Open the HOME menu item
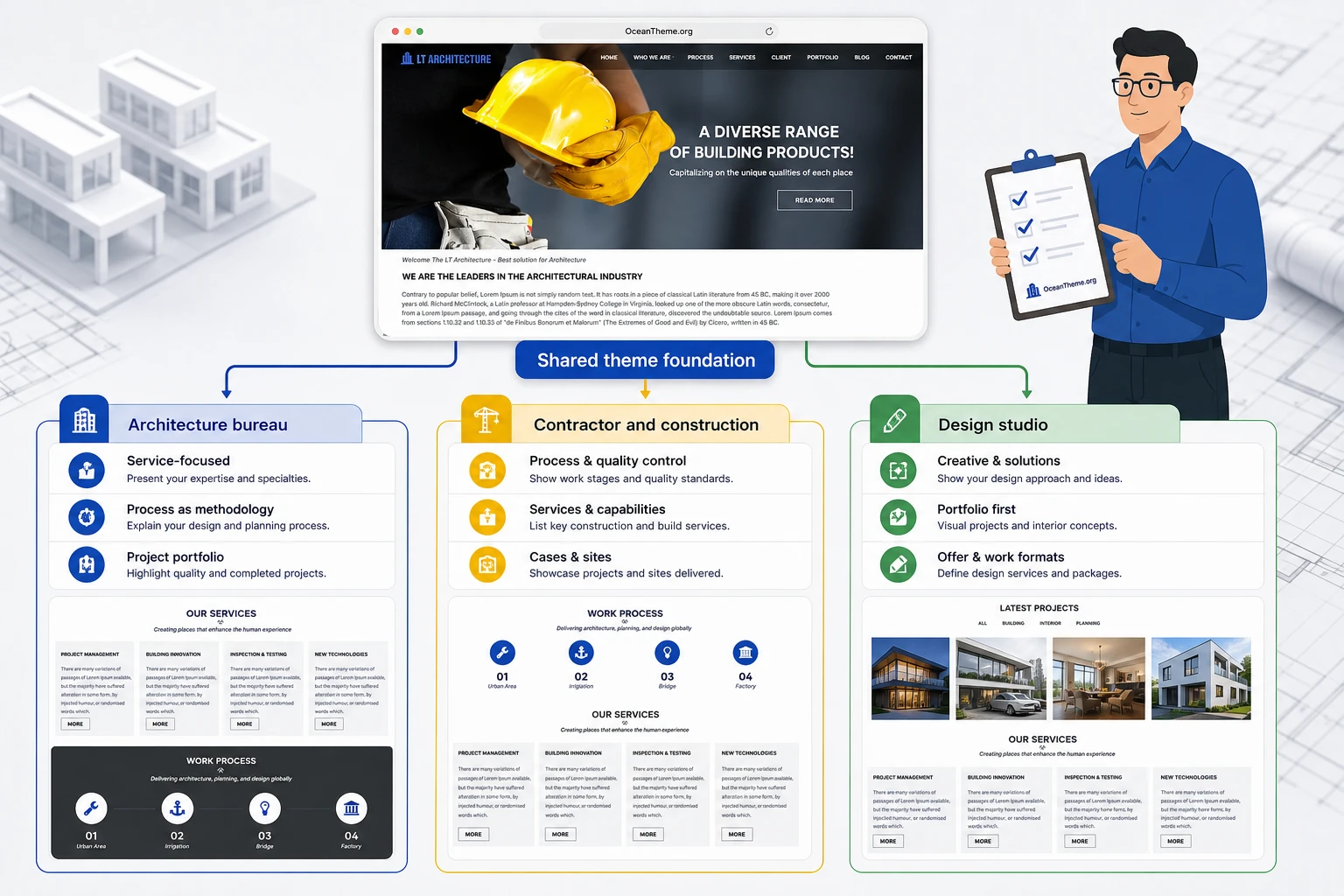 click(609, 58)
